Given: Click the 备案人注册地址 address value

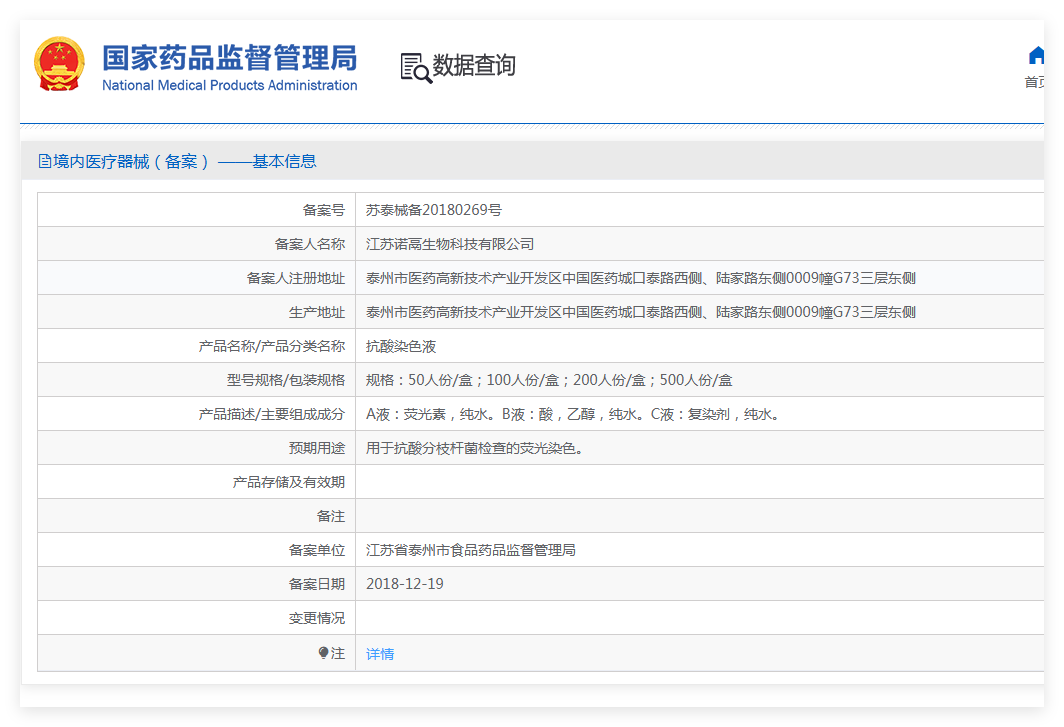Looking at the screenshot, I should [x=640, y=278].
